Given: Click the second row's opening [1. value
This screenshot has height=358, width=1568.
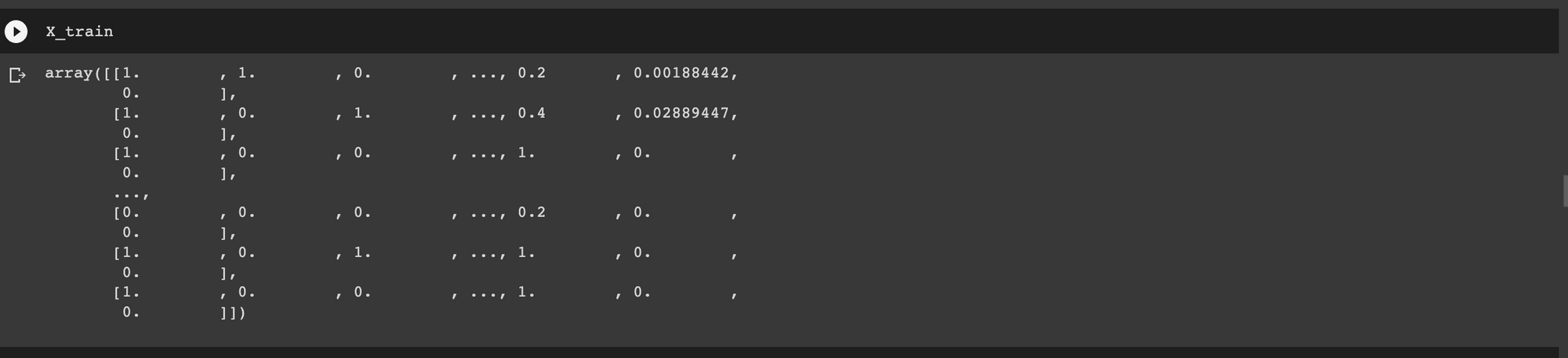Looking at the screenshot, I should pos(127,113).
